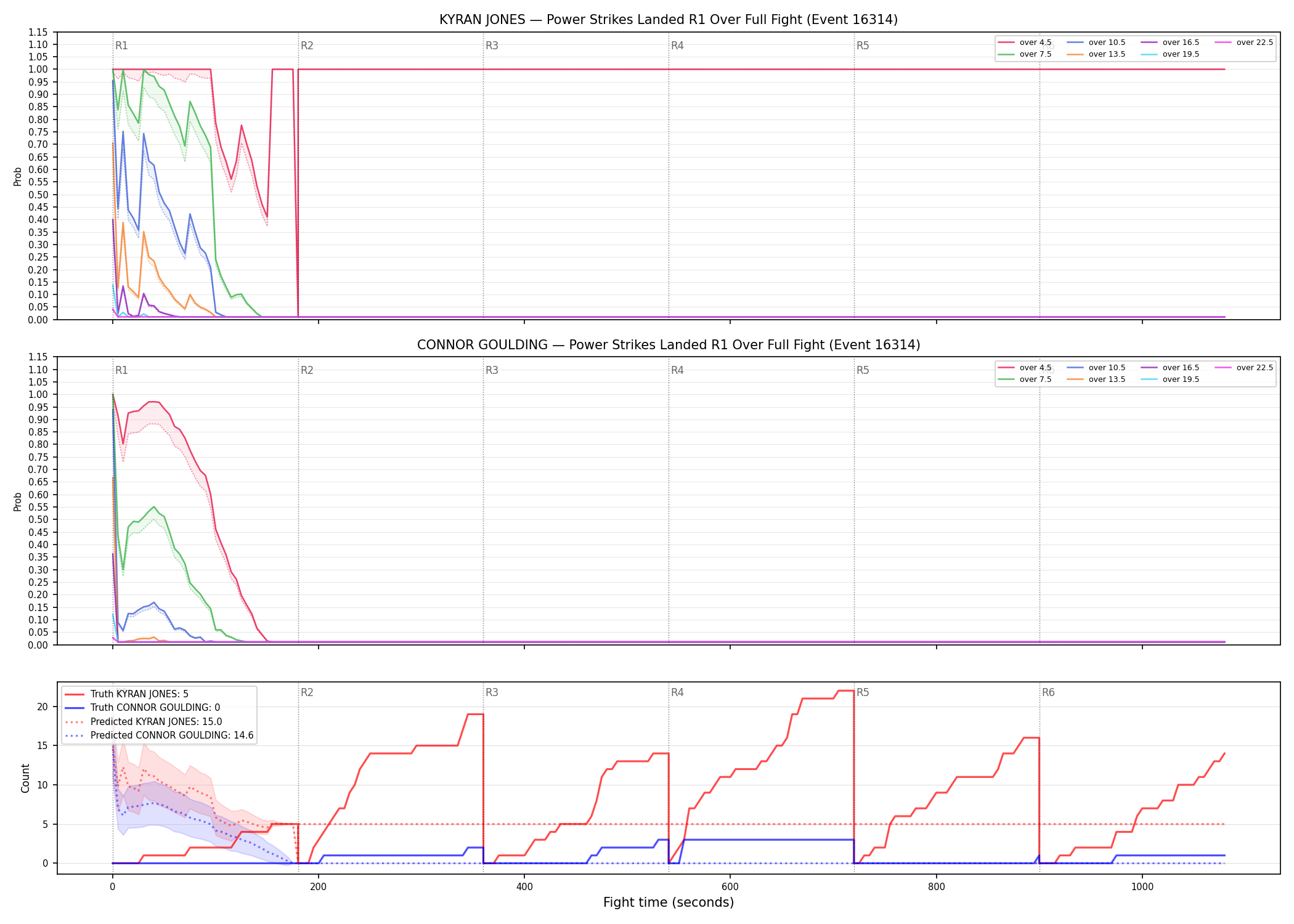Click the R6 round marker in count chart
This screenshot has height=924, width=1294.
pyautogui.click(x=1048, y=692)
